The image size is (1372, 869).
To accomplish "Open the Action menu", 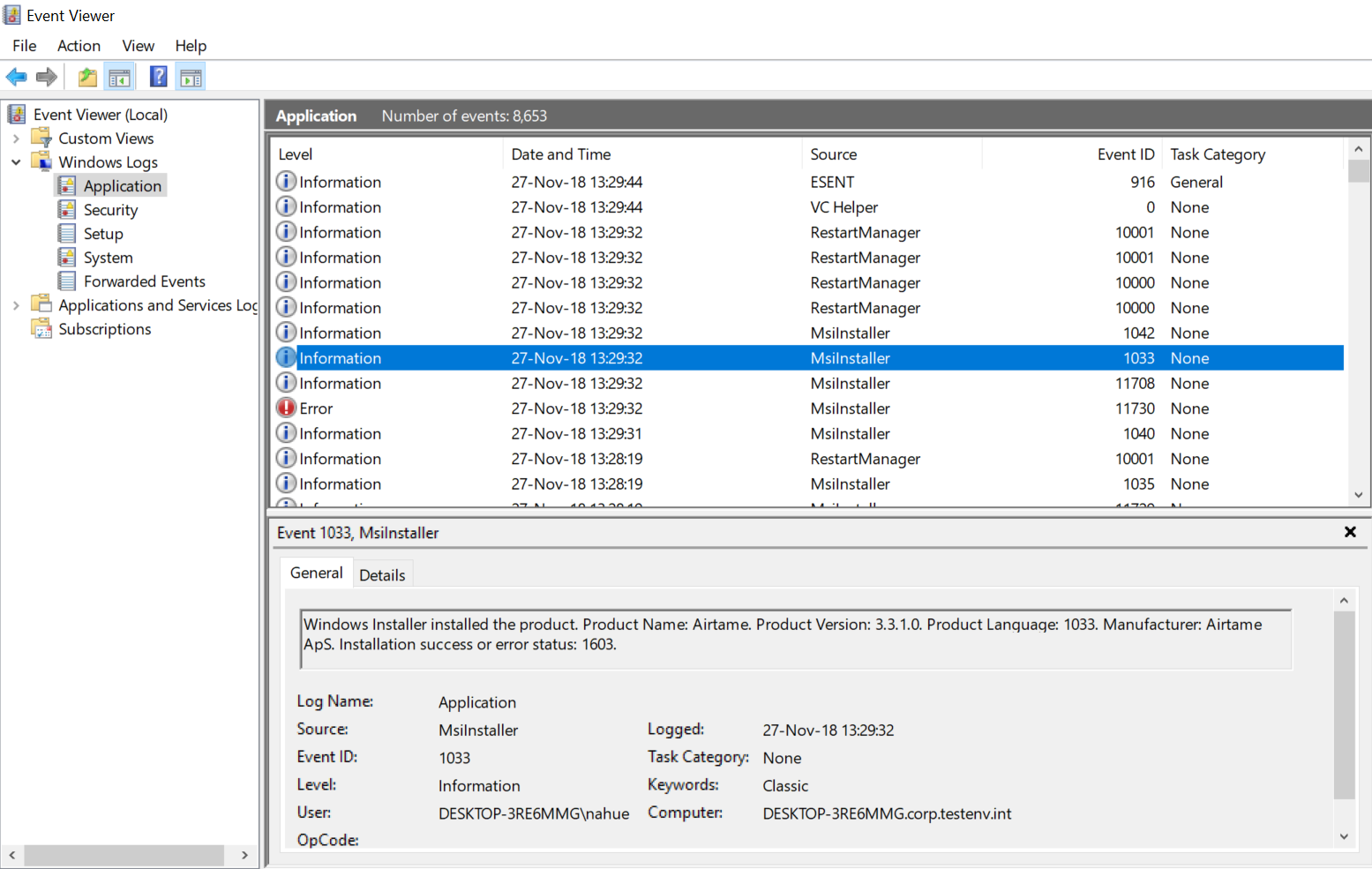I will pos(79,46).
